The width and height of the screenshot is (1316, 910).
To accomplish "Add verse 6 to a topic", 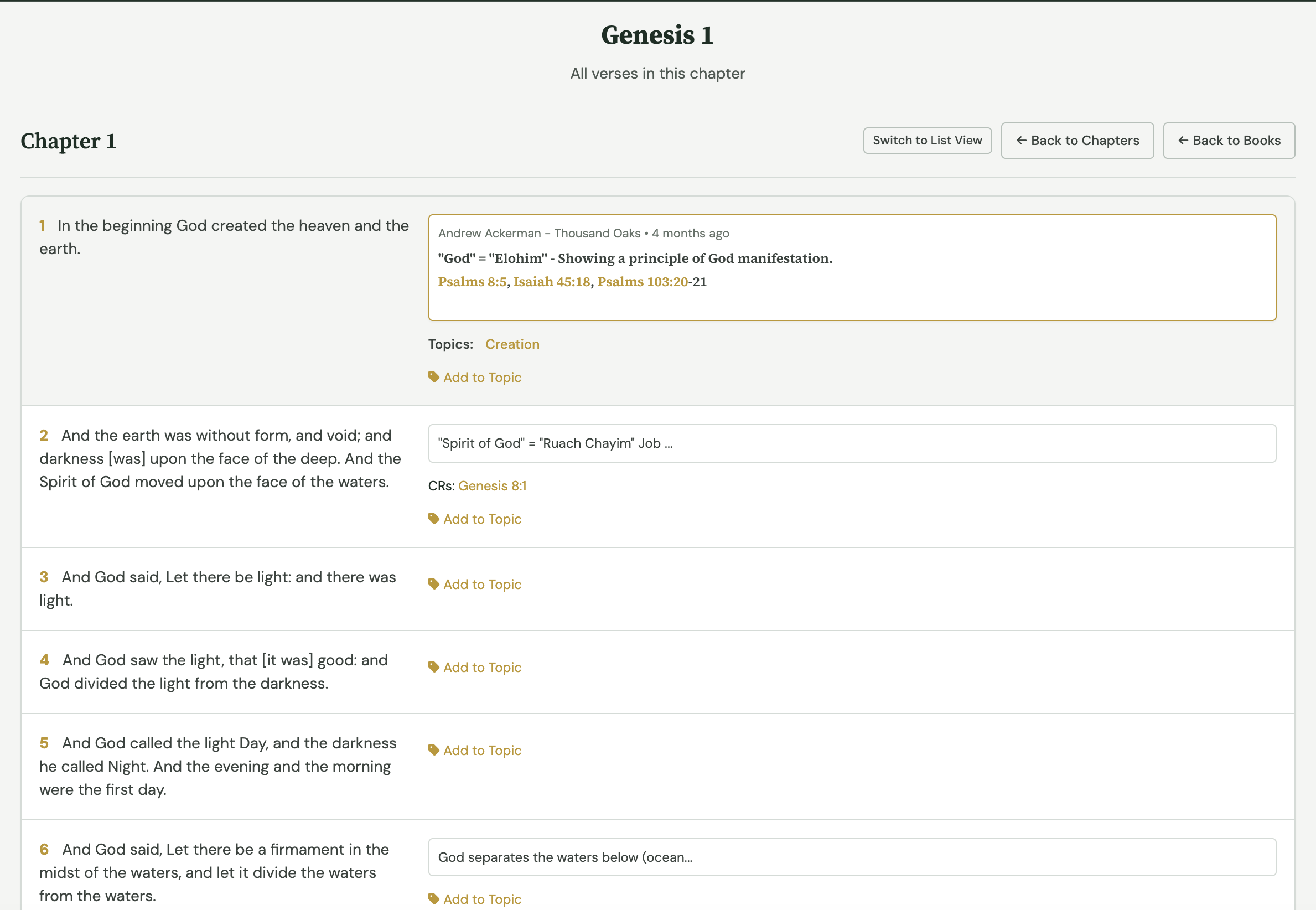I will coord(475,899).
